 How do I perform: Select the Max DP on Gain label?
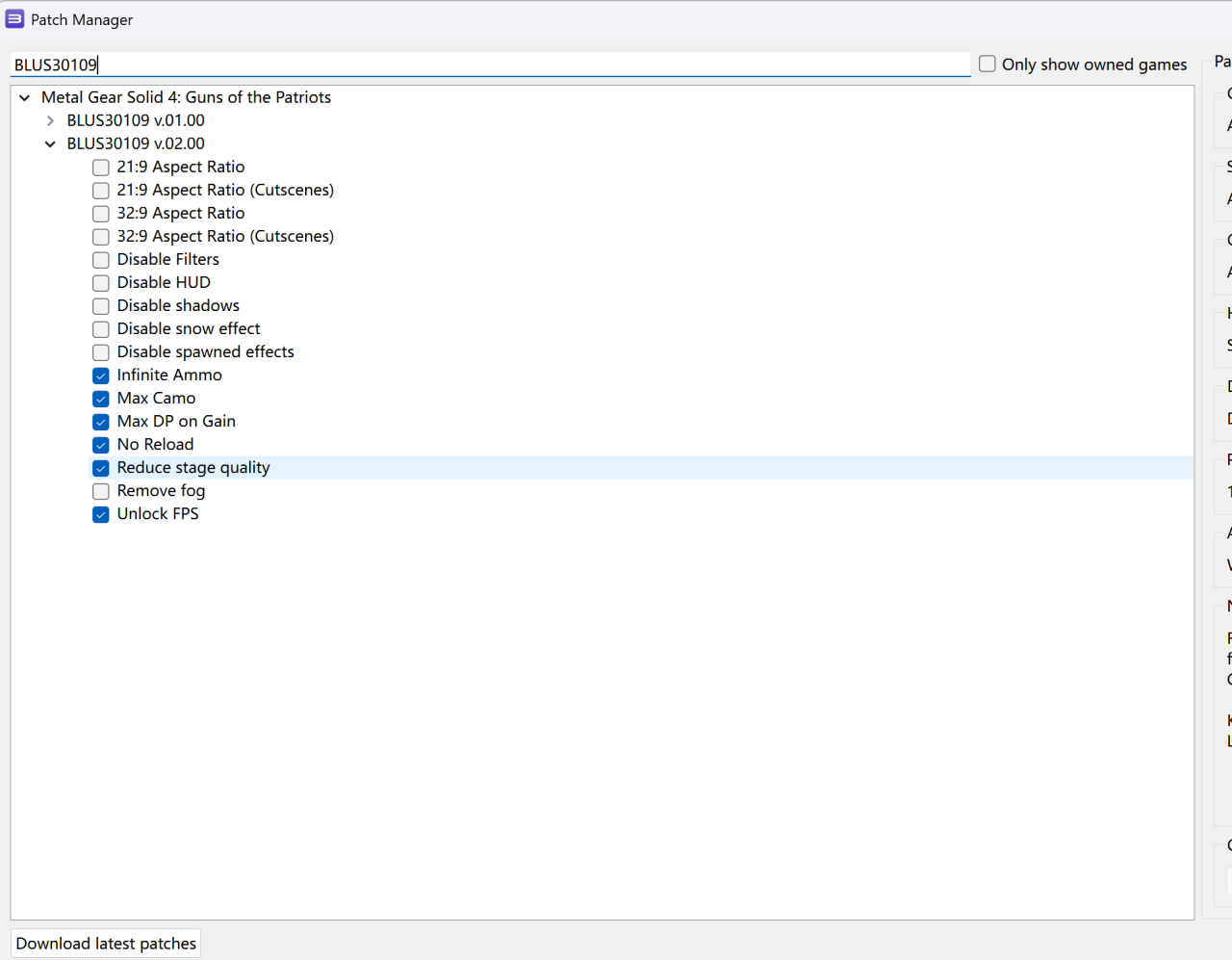click(x=176, y=421)
